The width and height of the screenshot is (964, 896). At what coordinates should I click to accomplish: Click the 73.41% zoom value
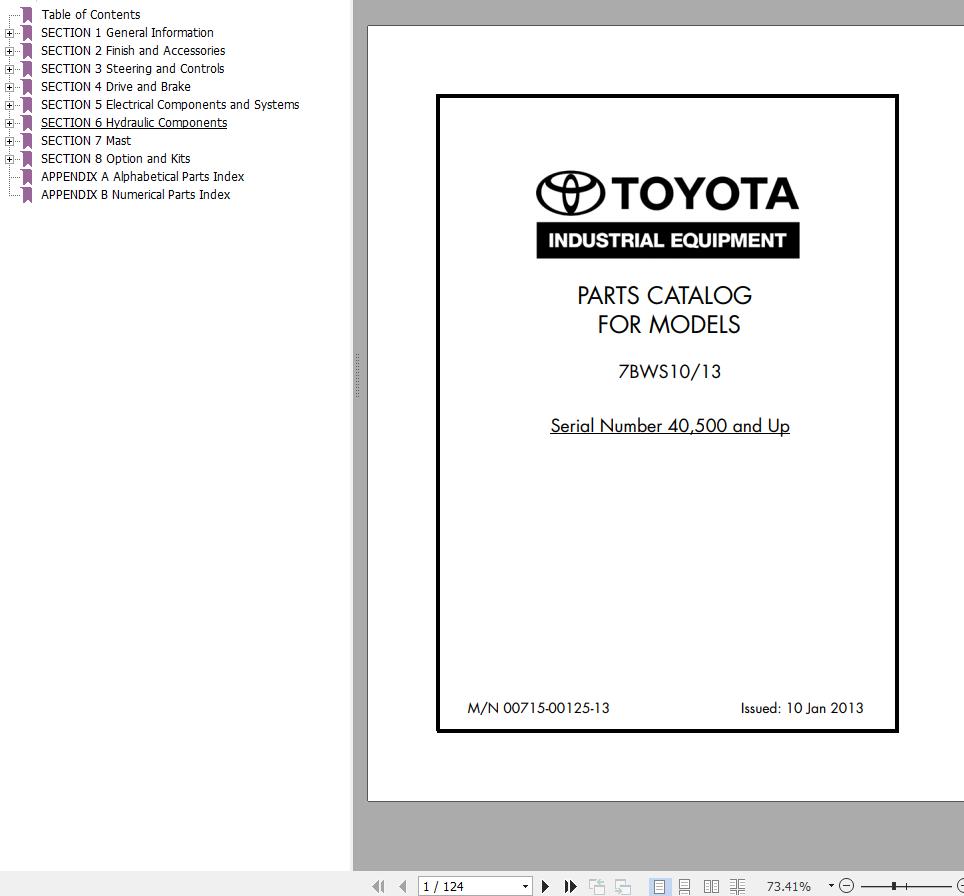(788, 886)
